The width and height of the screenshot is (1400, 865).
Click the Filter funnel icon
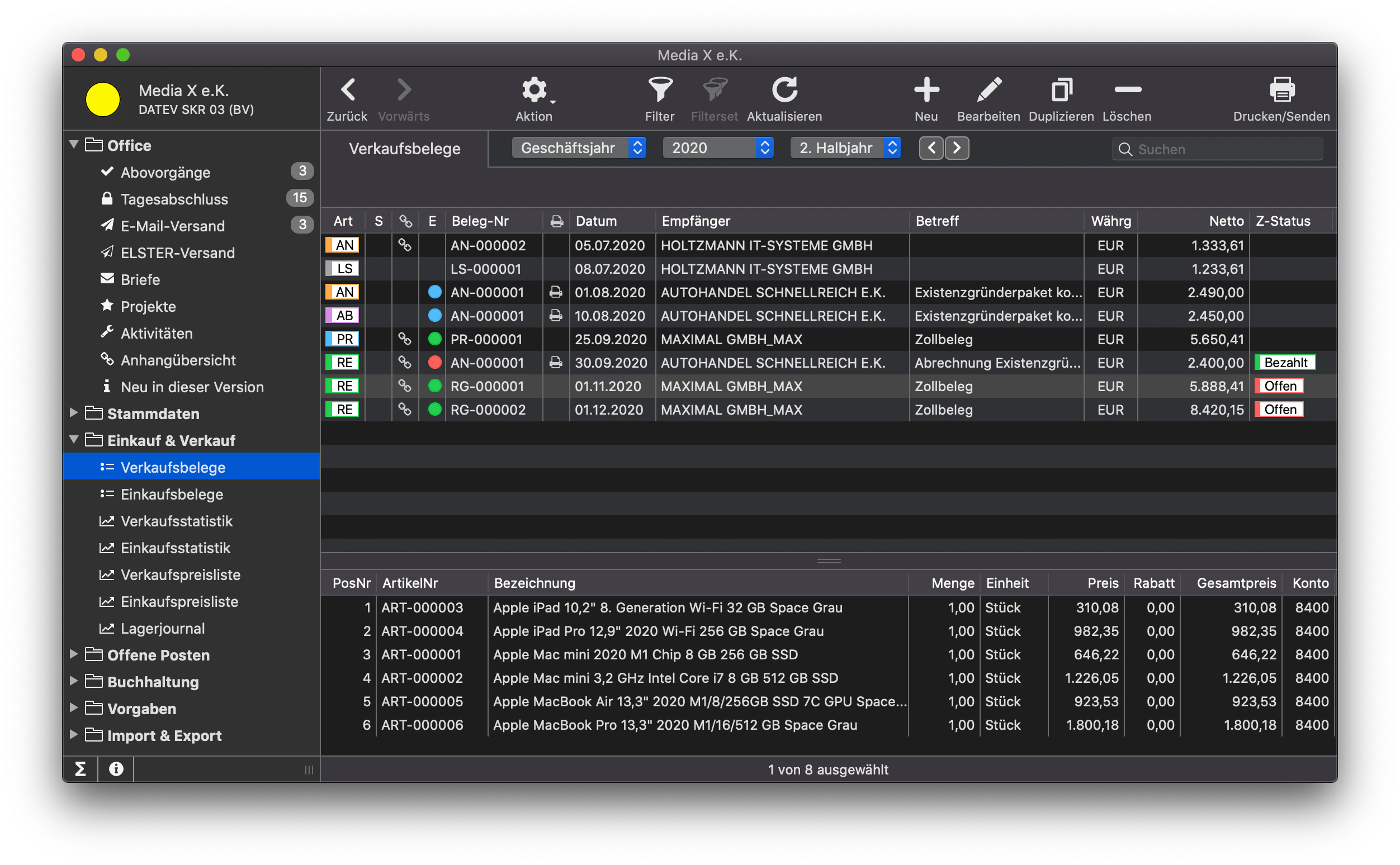(x=660, y=91)
